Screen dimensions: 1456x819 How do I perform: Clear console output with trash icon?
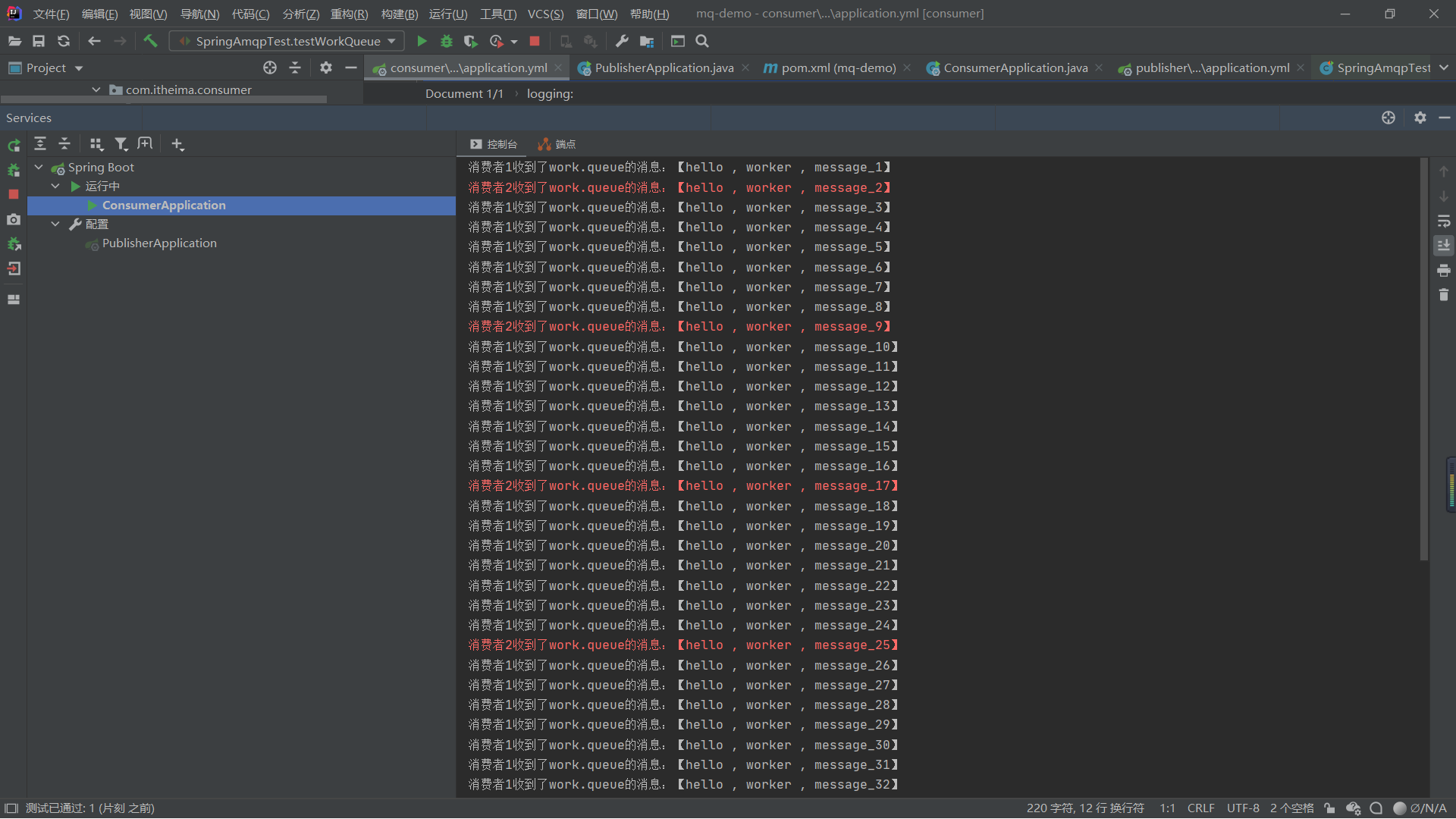click(1444, 295)
